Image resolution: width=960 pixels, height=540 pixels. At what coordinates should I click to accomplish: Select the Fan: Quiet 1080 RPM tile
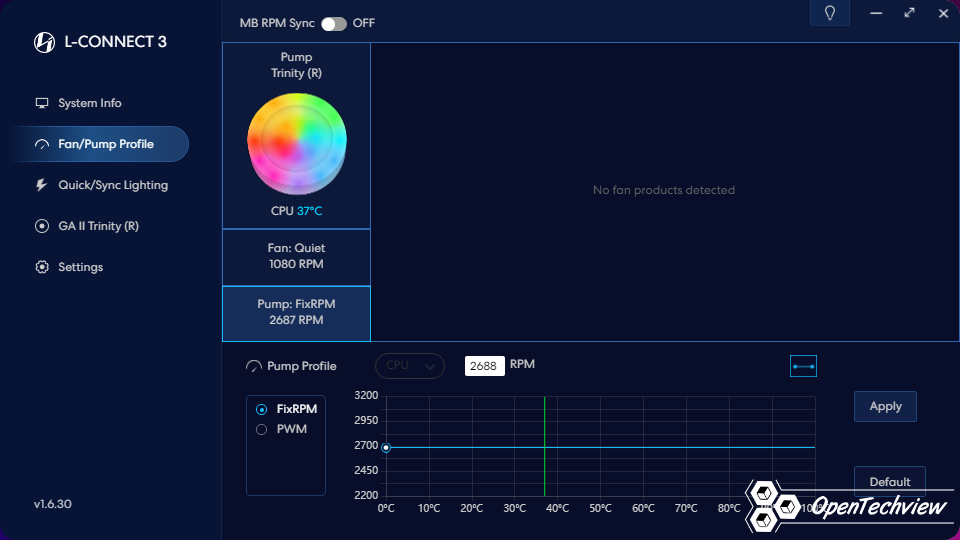pyautogui.click(x=296, y=257)
